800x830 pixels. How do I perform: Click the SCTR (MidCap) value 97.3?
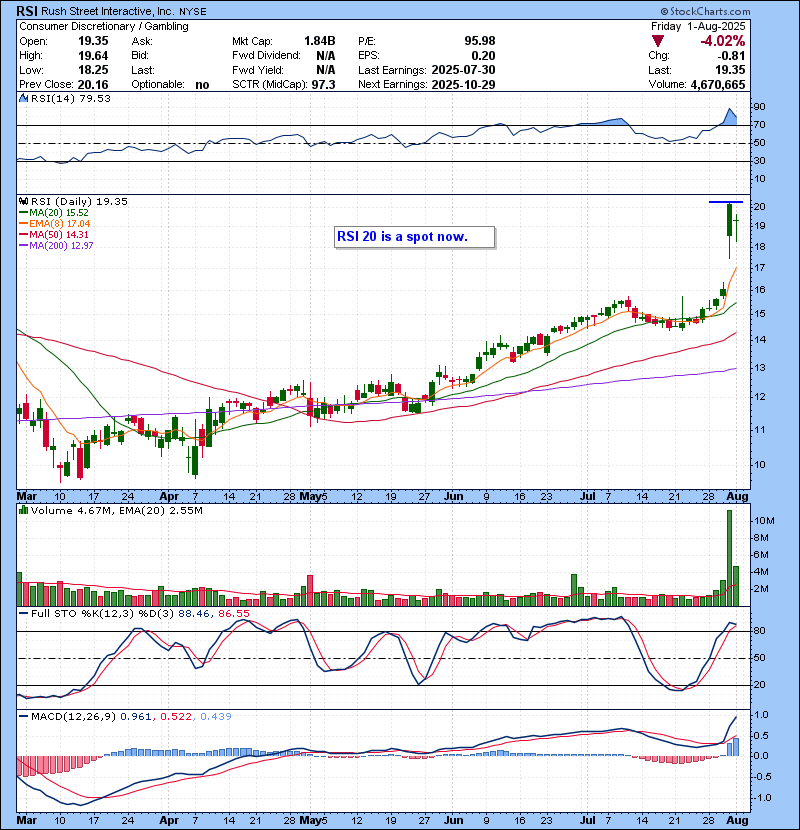click(323, 85)
